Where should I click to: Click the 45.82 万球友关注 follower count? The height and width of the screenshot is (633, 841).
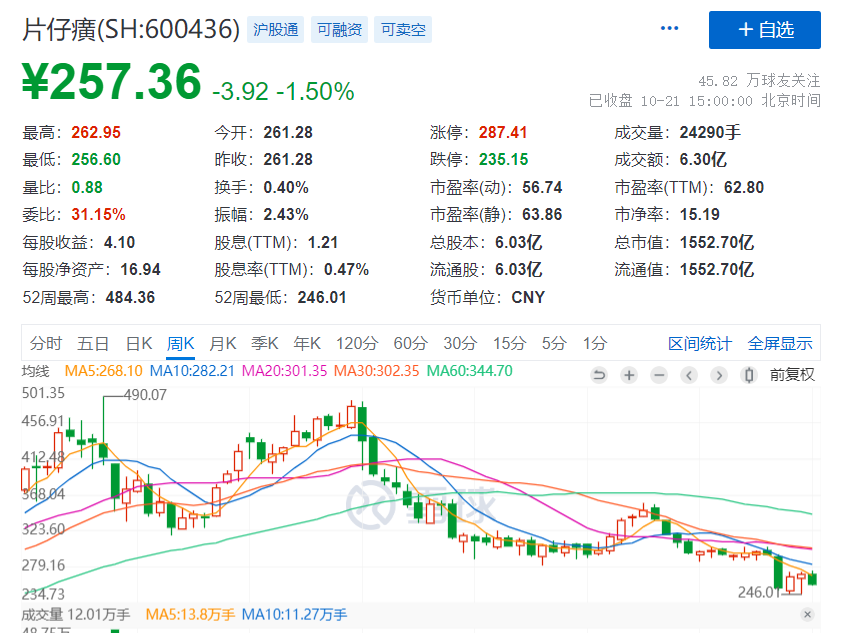pos(759,80)
